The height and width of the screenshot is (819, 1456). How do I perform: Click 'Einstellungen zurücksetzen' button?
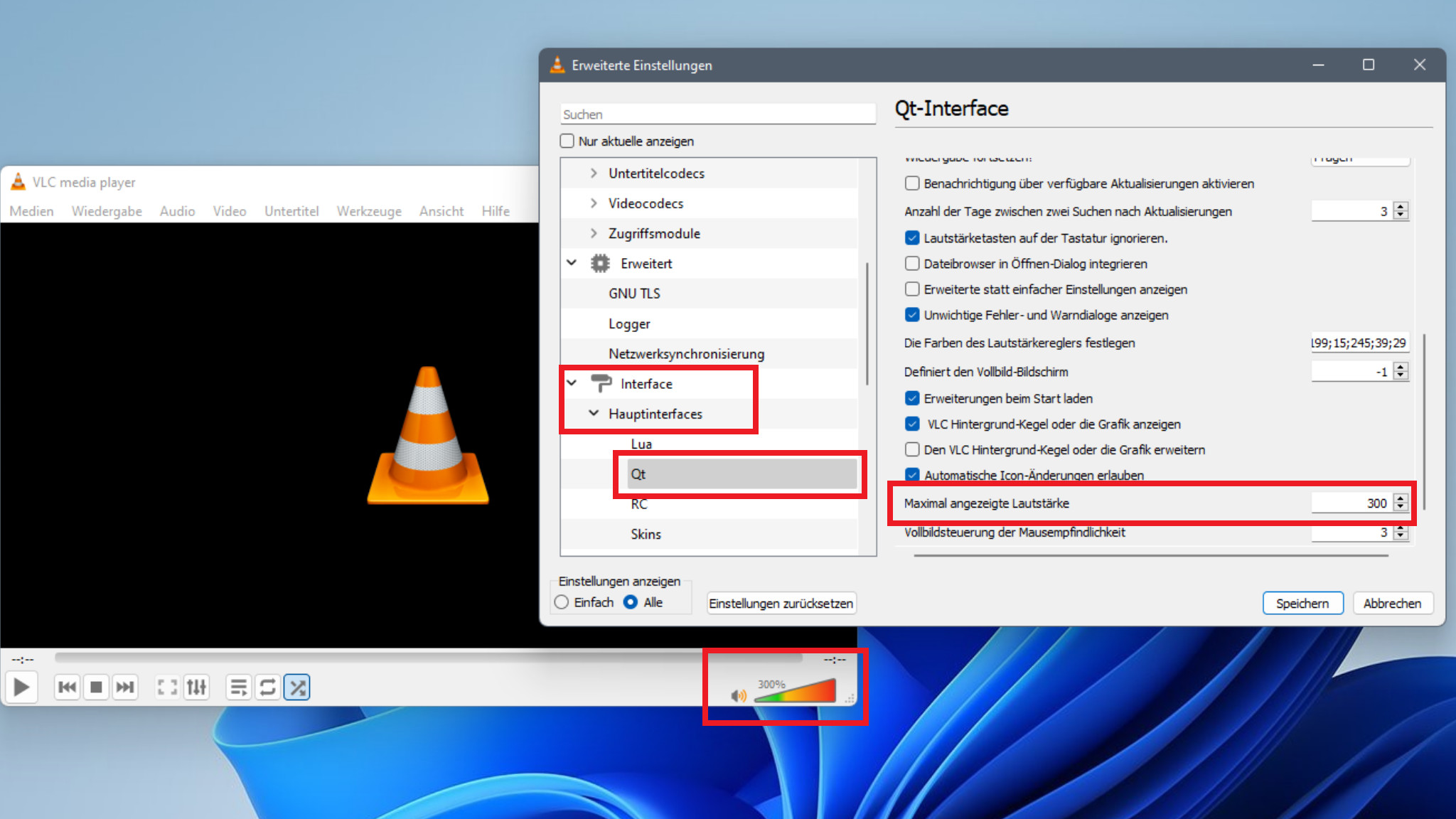coord(781,603)
